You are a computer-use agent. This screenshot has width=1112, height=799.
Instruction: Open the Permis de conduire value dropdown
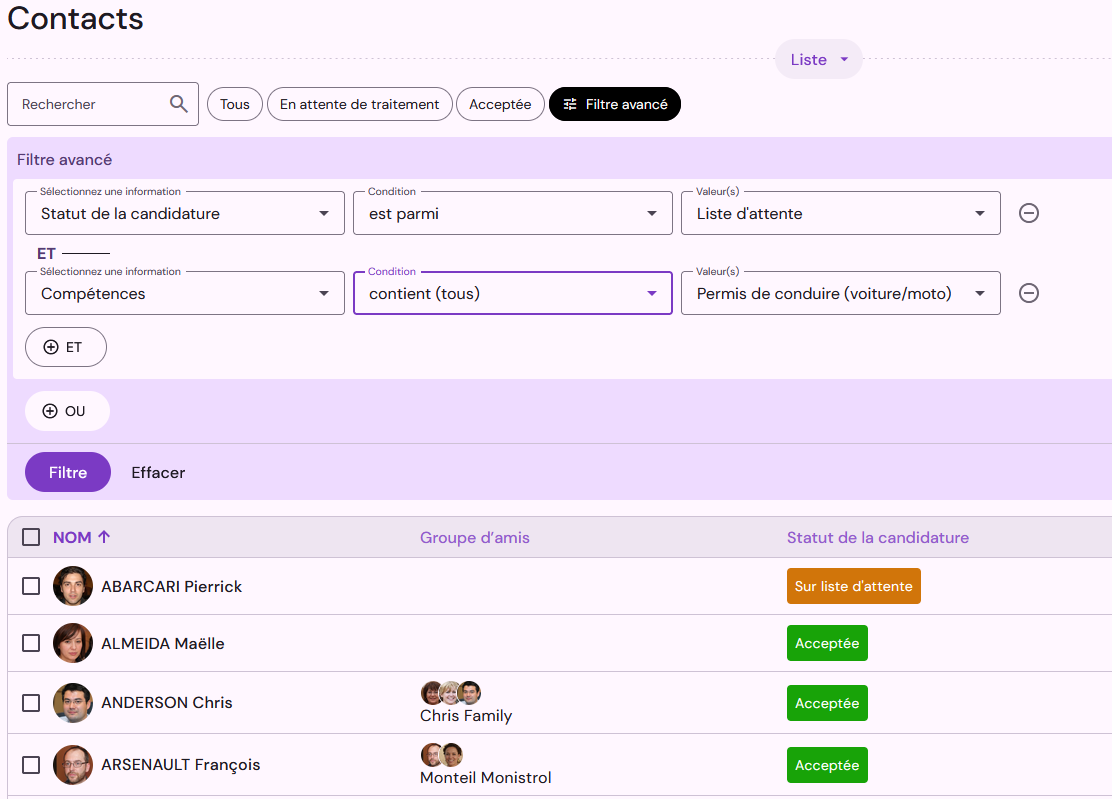(x=840, y=294)
